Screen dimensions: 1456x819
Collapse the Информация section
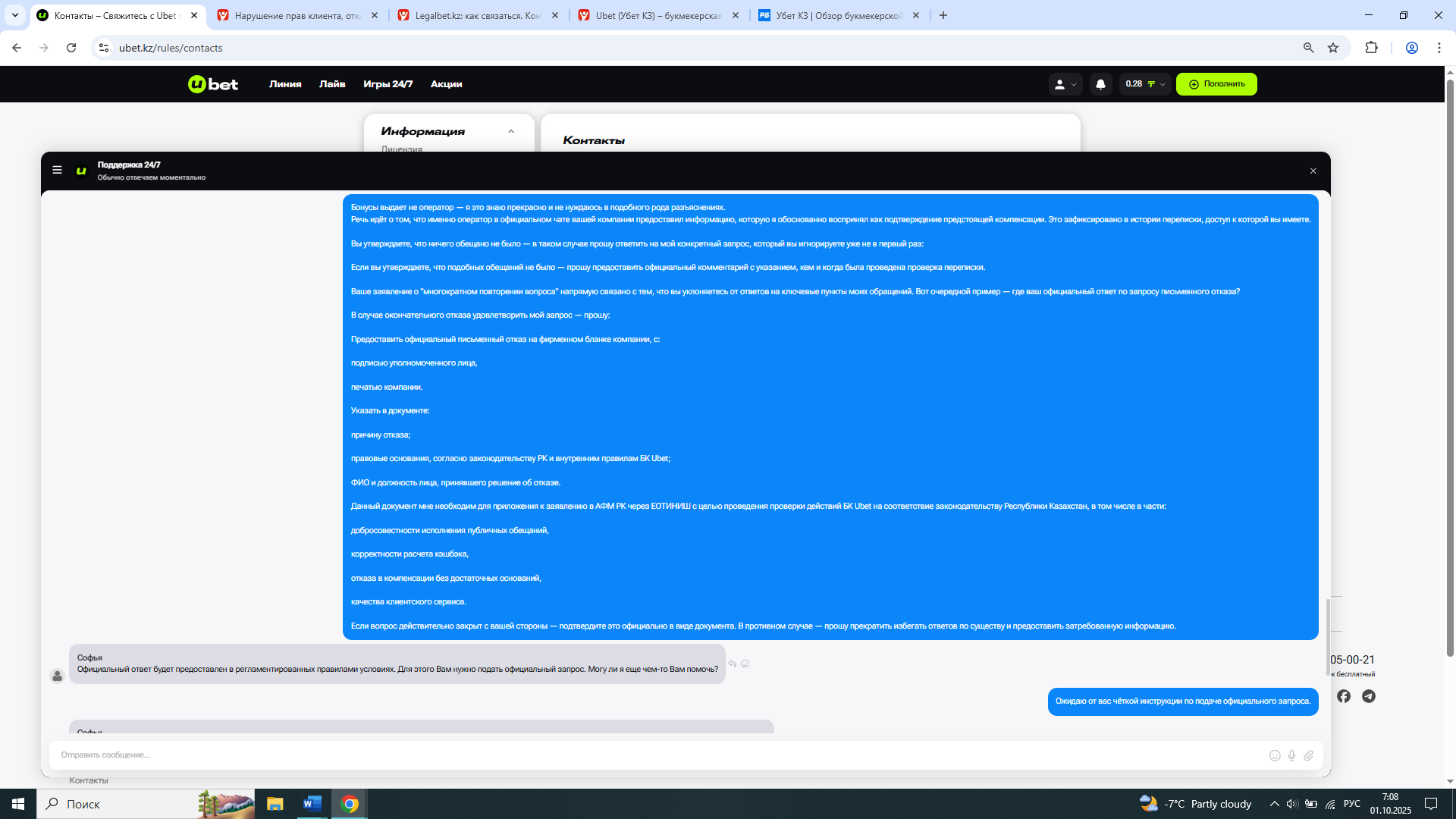511,131
